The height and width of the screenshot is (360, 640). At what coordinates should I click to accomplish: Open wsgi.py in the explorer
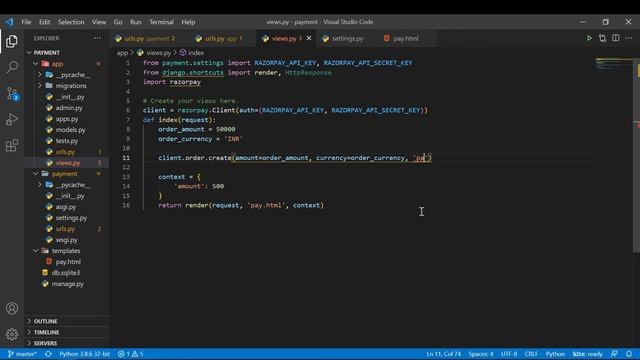click(x=67, y=240)
